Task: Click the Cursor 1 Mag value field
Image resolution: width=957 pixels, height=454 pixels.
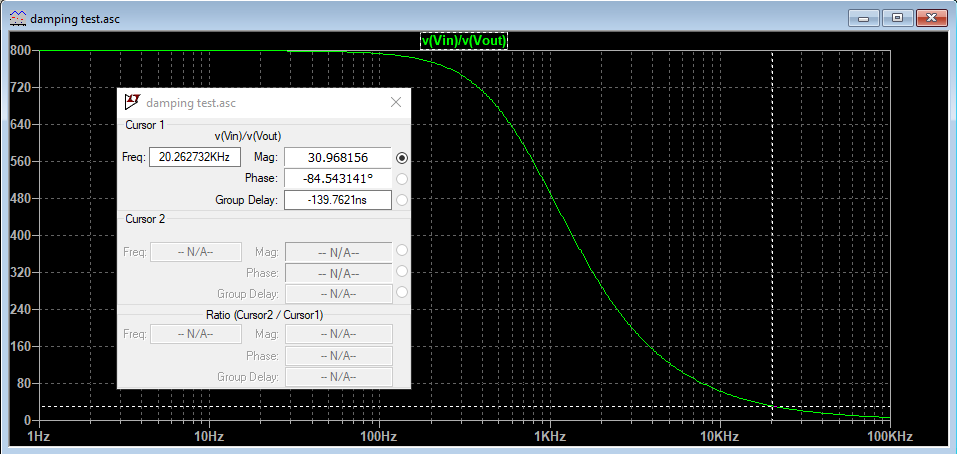Action: pos(337,158)
